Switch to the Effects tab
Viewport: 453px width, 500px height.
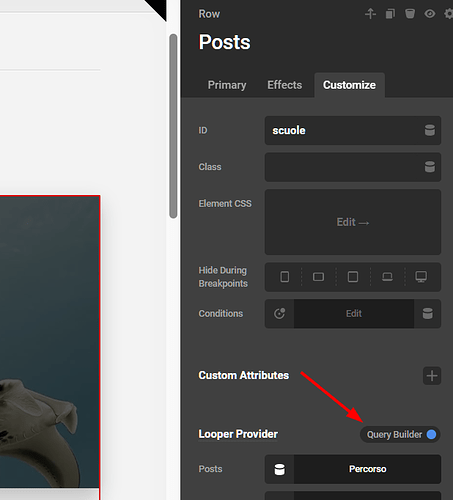[285, 85]
